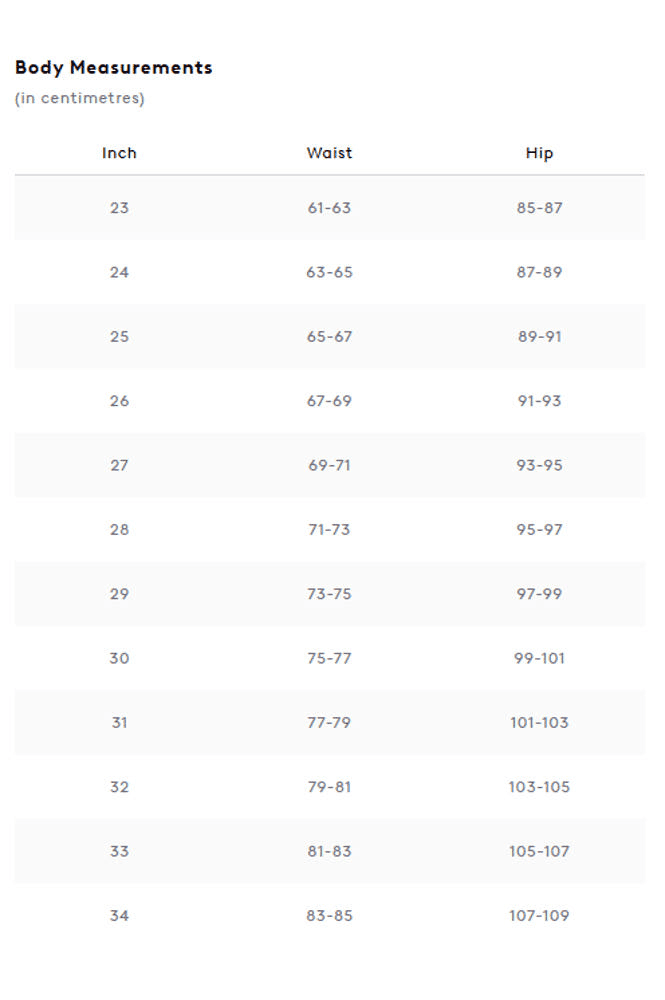Image resolution: width=665 pixels, height=1000 pixels.
Task: Click waist value 73-75
Action: click(329, 594)
